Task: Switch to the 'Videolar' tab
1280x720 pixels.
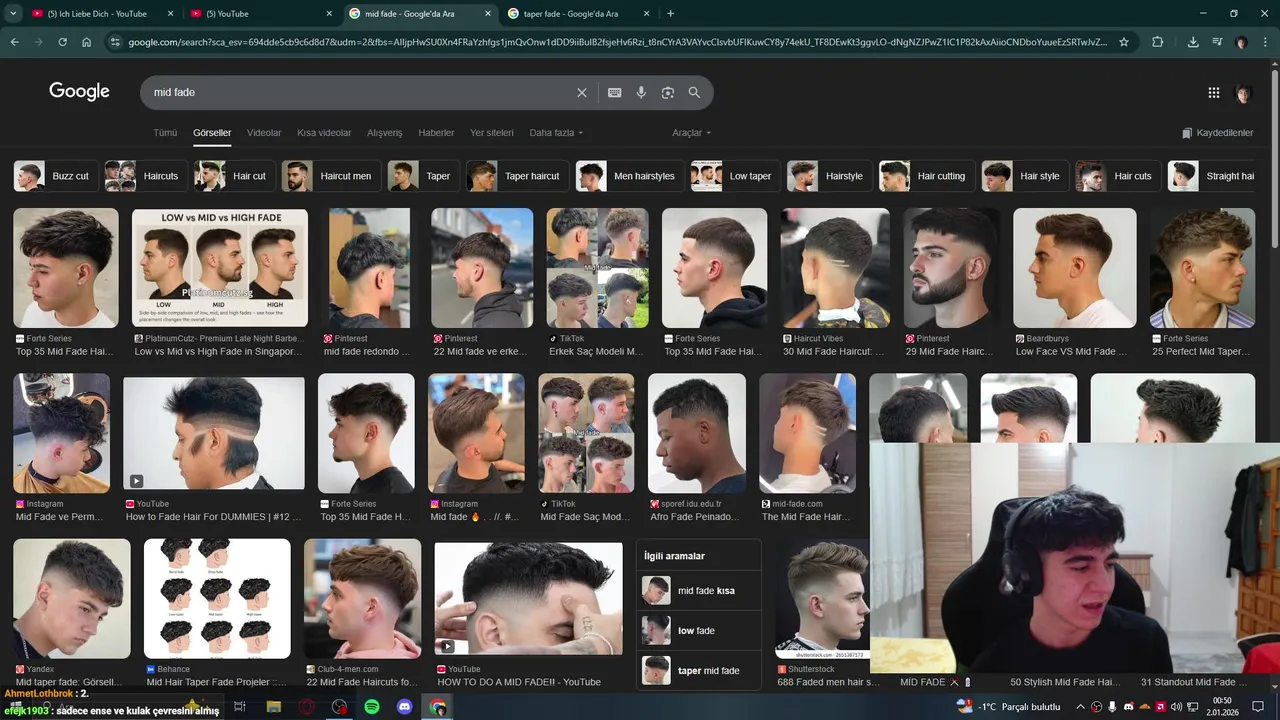Action: [264, 133]
